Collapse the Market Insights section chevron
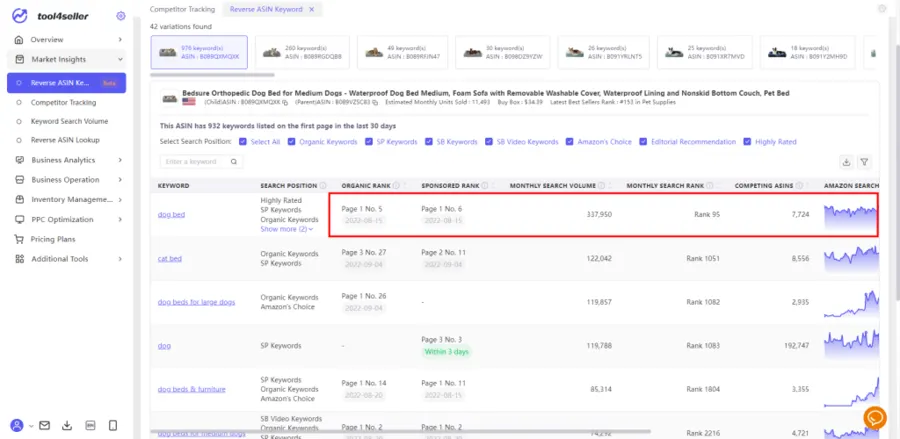This screenshot has width=900, height=439. point(120,59)
